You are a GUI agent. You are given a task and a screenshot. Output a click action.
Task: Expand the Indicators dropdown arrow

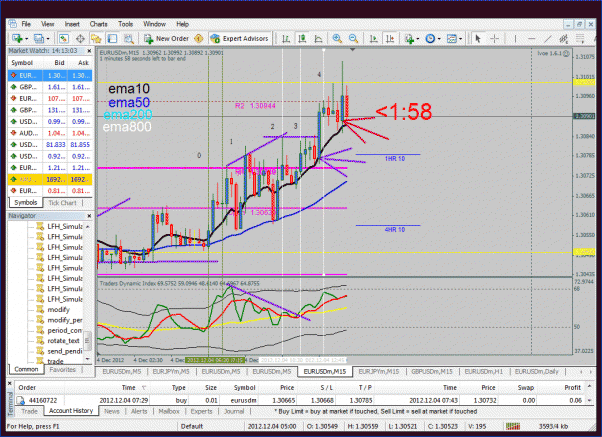pyautogui.click(x=418, y=39)
